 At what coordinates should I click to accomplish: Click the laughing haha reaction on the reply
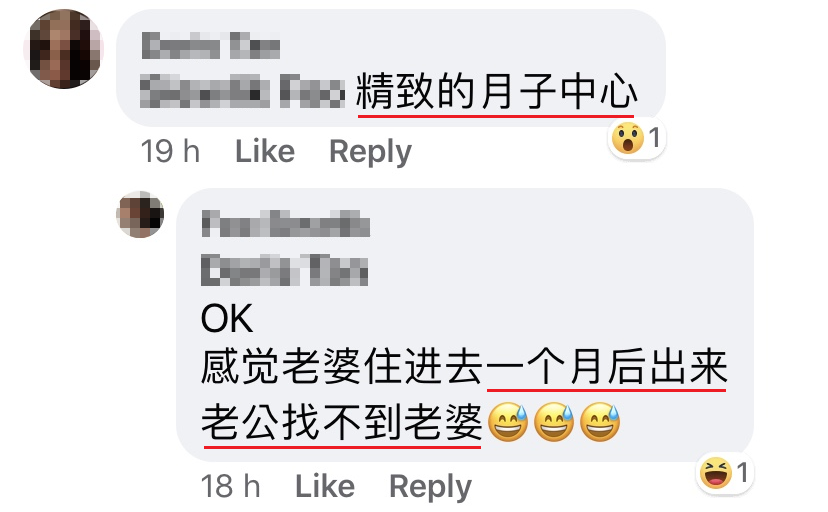(x=716, y=472)
